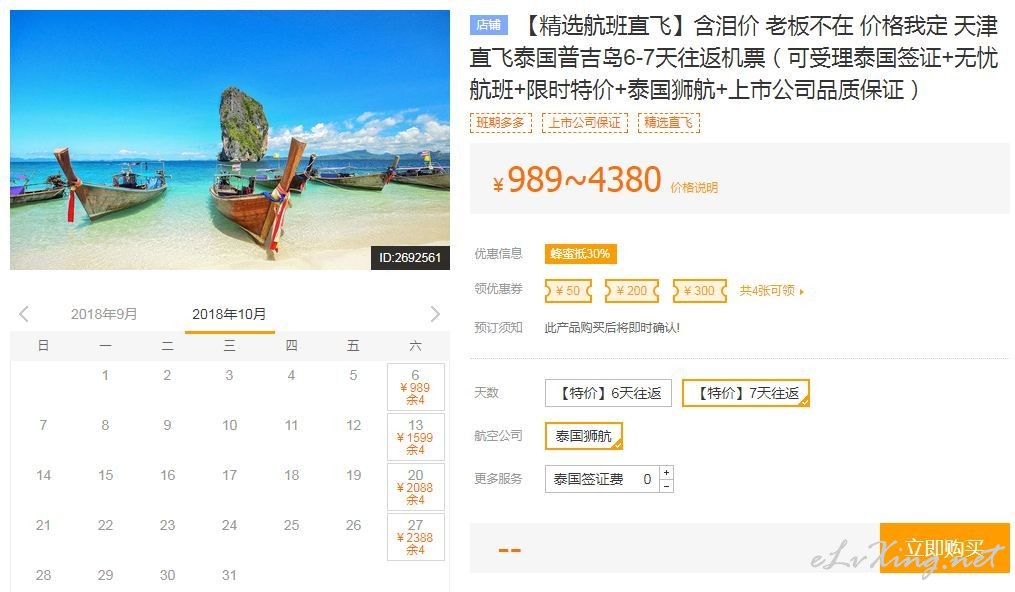1015x592 pixels.
Task: Click 立即购买 buy now button
Action: pyautogui.click(x=944, y=548)
